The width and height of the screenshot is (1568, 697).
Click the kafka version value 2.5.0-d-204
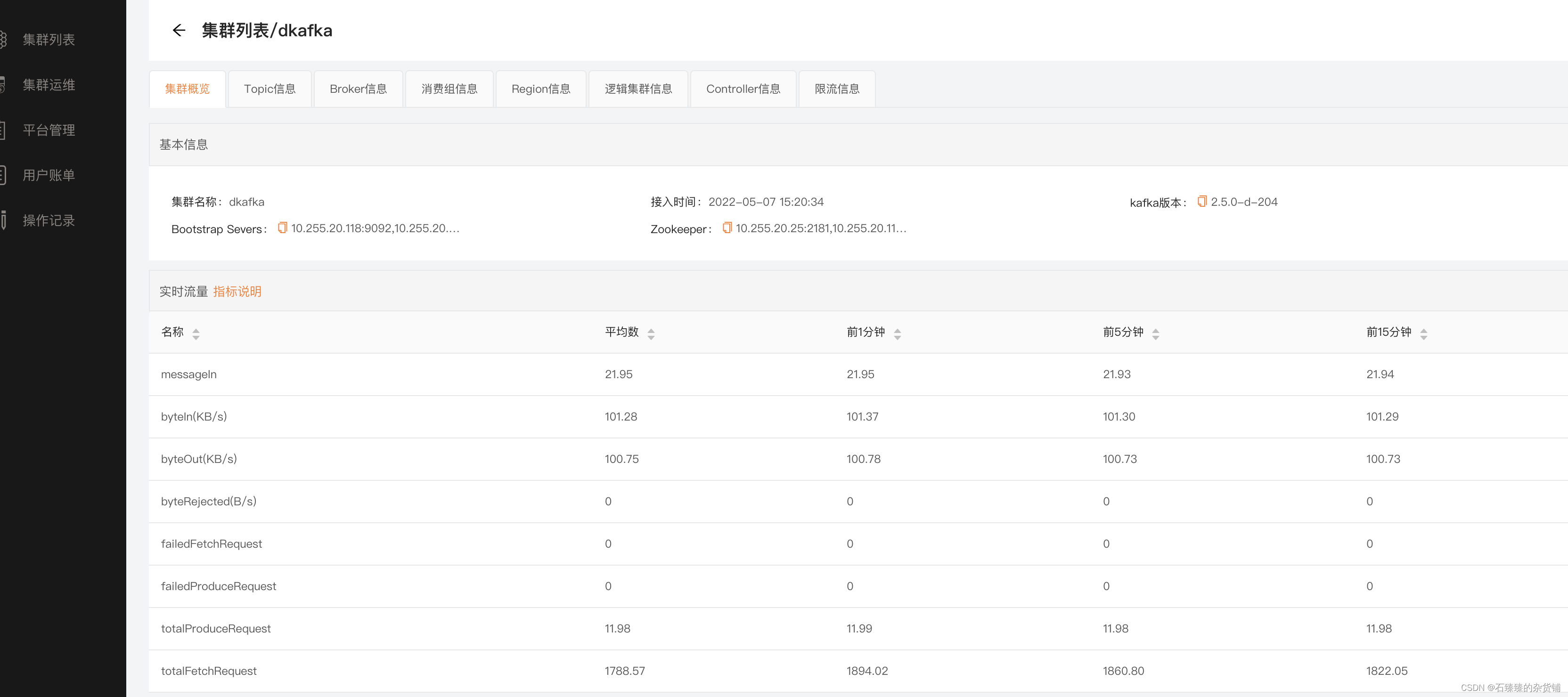tap(1244, 202)
